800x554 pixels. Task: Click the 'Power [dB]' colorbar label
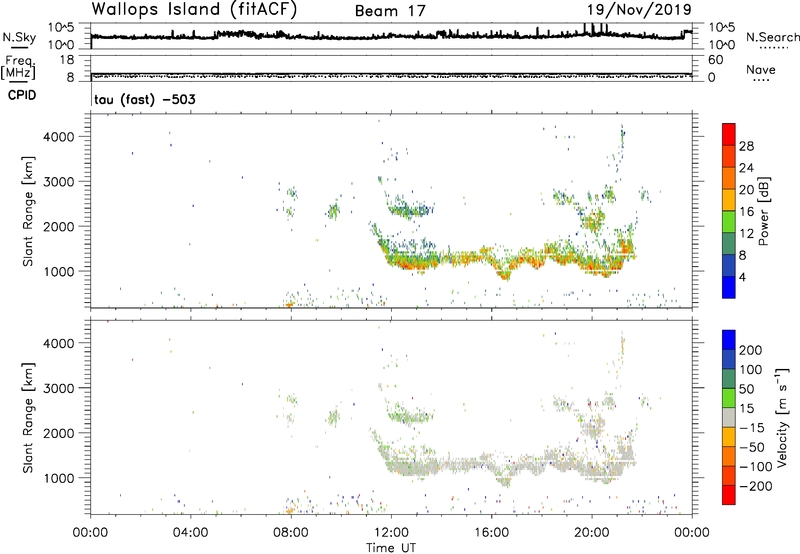(x=763, y=211)
